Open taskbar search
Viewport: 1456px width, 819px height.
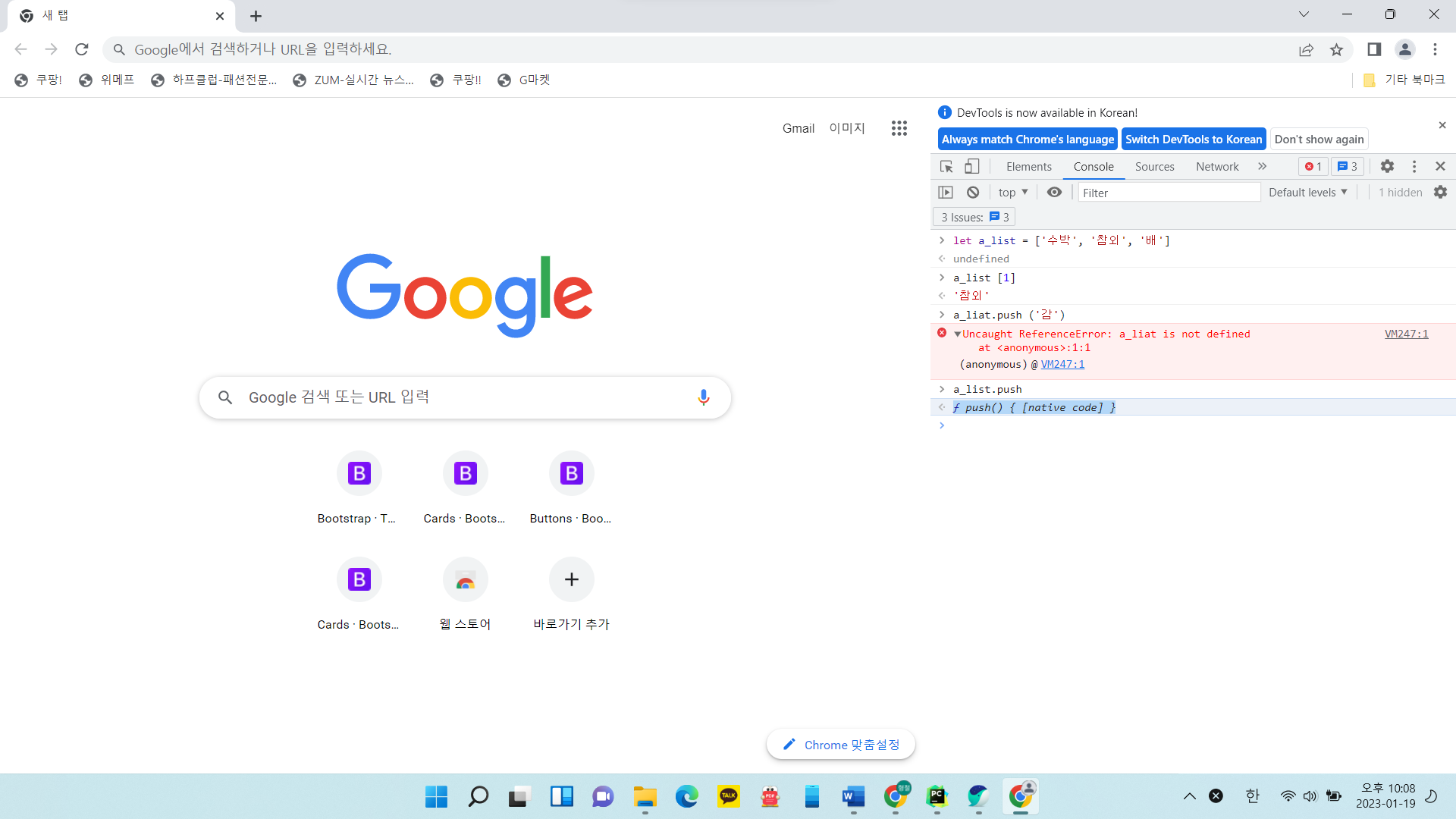click(x=478, y=796)
